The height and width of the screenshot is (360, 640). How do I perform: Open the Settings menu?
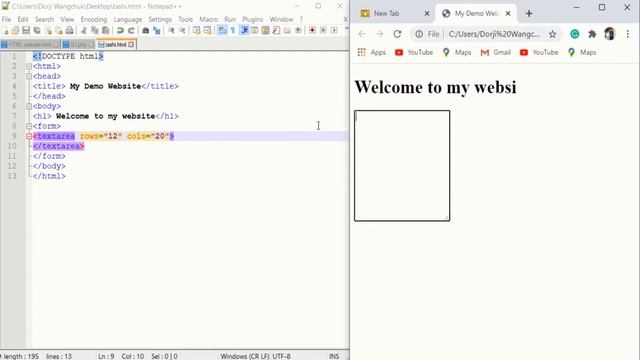pyautogui.click(x=160, y=20)
